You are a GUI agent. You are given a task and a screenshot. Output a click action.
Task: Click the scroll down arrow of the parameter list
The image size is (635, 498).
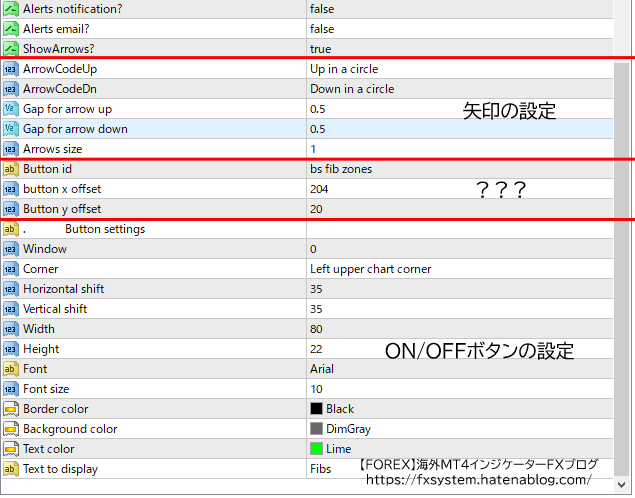(x=621, y=484)
